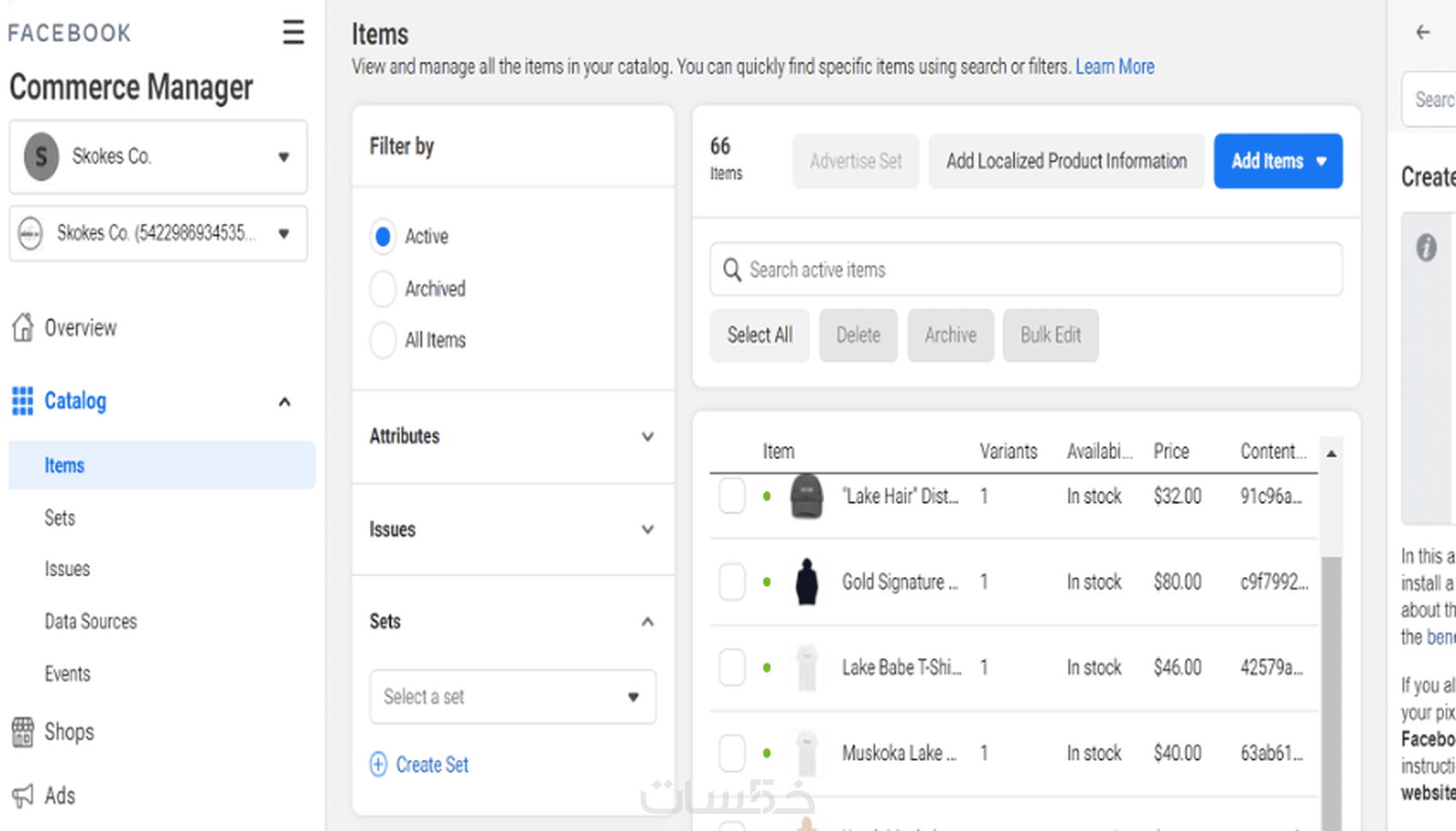Click the Shops storefront icon

click(x=23, y=732)
